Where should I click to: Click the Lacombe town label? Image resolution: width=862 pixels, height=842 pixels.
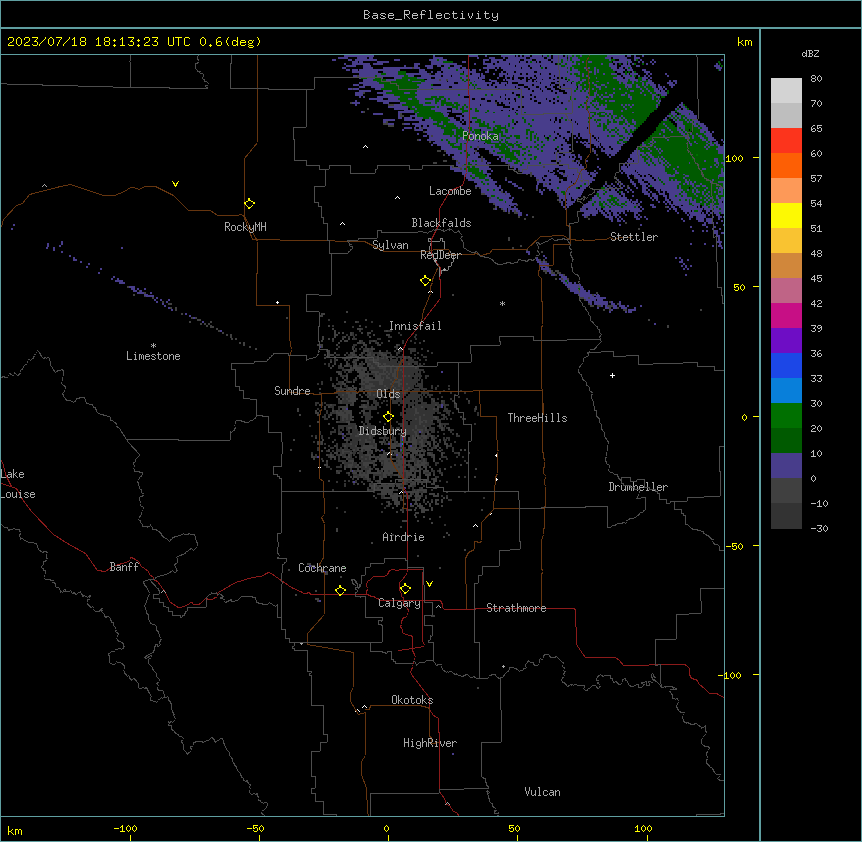click(x=450, y=191)
